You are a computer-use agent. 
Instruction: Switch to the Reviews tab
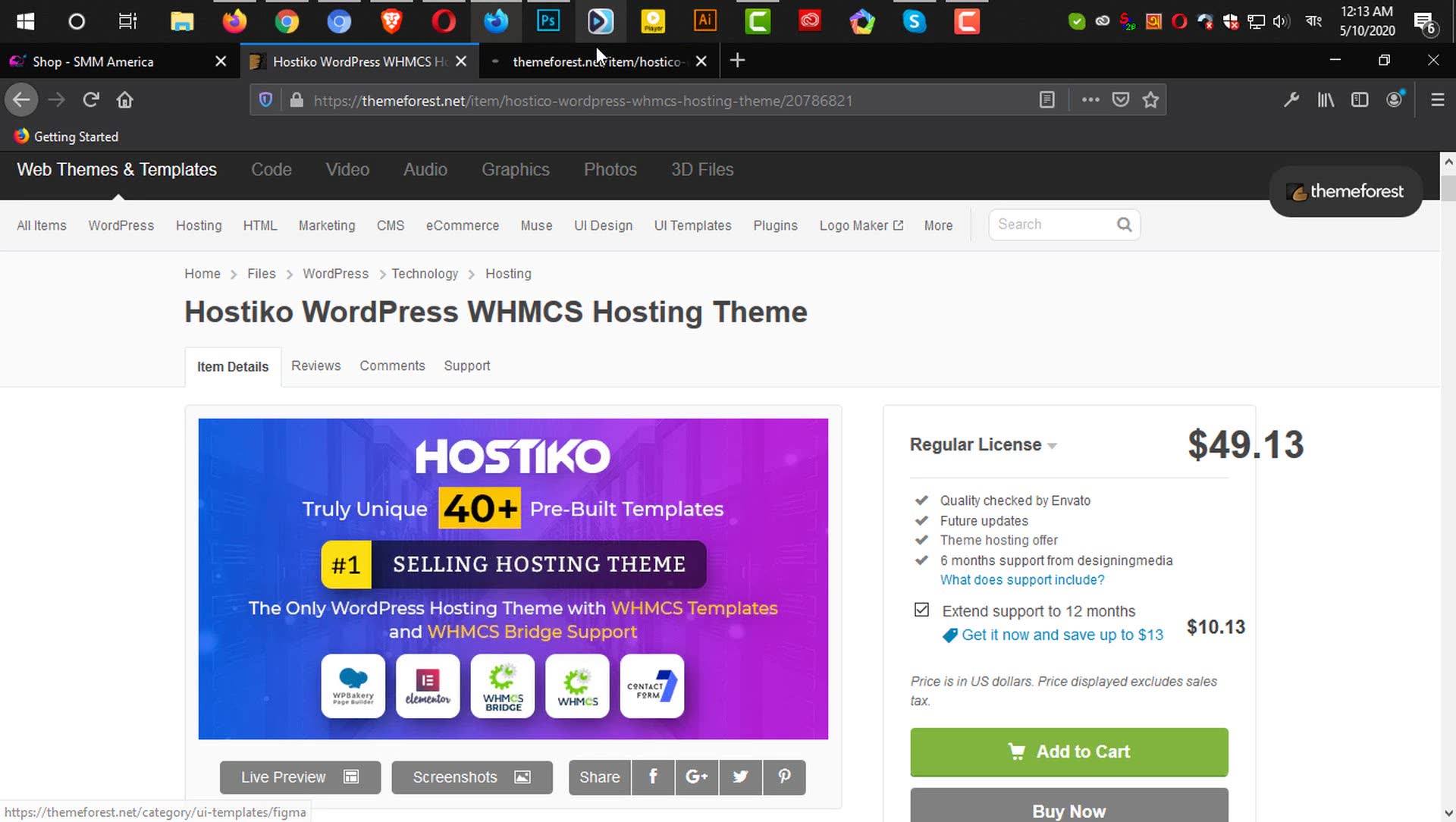point(315,366)
